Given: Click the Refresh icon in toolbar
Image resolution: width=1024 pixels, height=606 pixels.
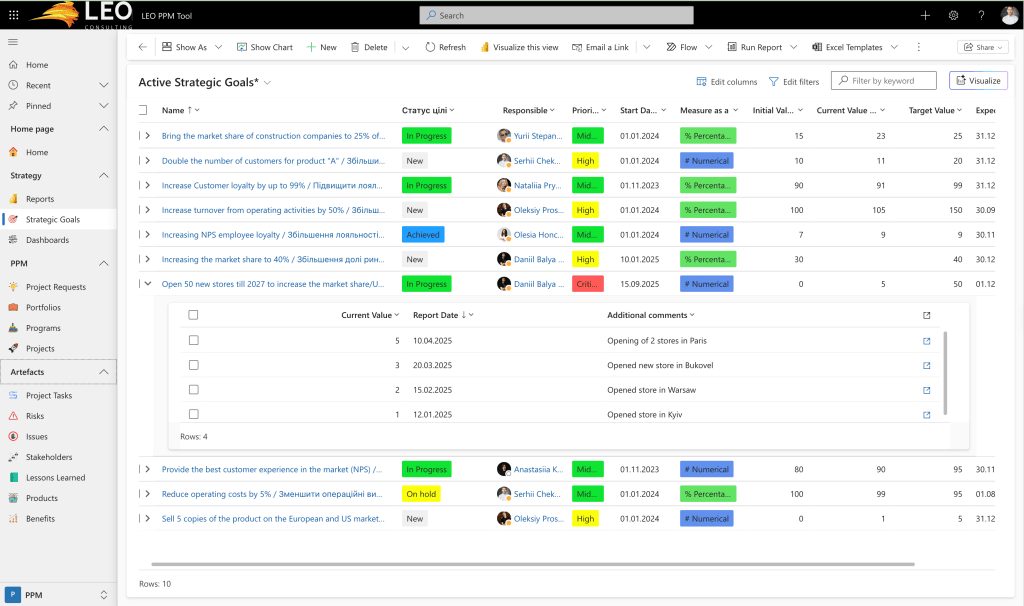Looking at the screenshot, I should pos(430,47).
